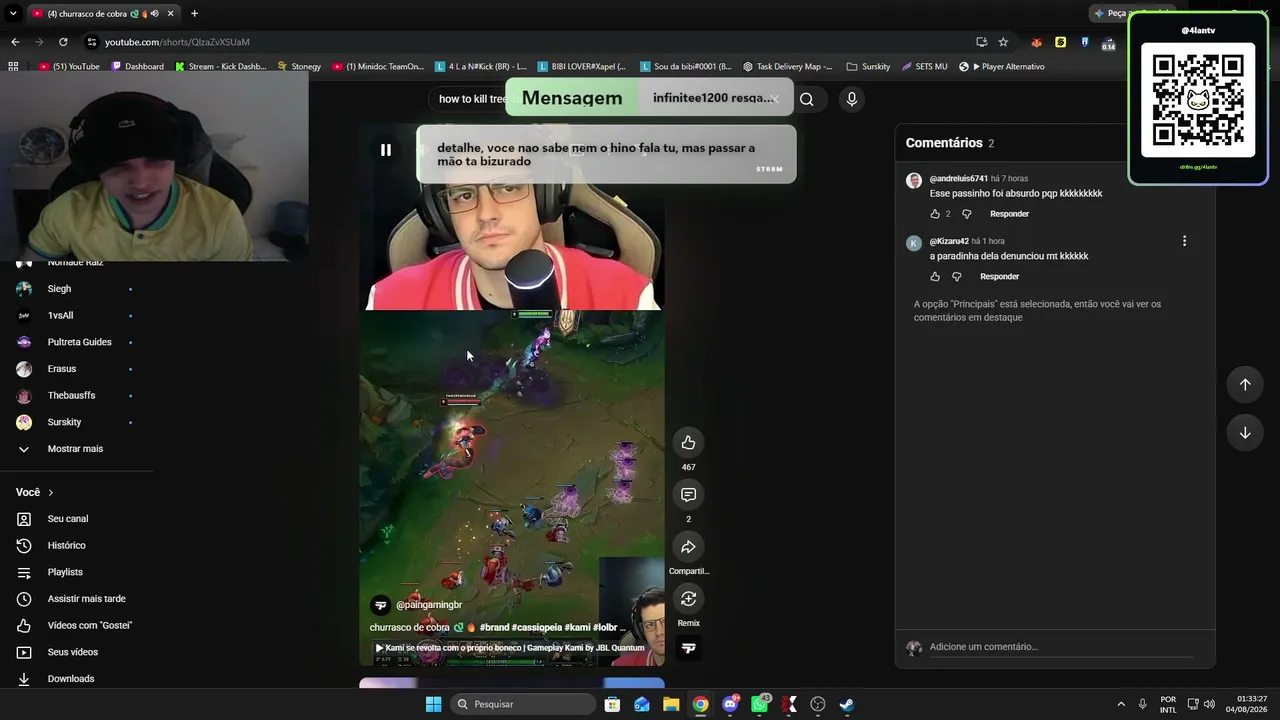
Task: Open the @Kizaru42 channel link
Action: (949, 241)
